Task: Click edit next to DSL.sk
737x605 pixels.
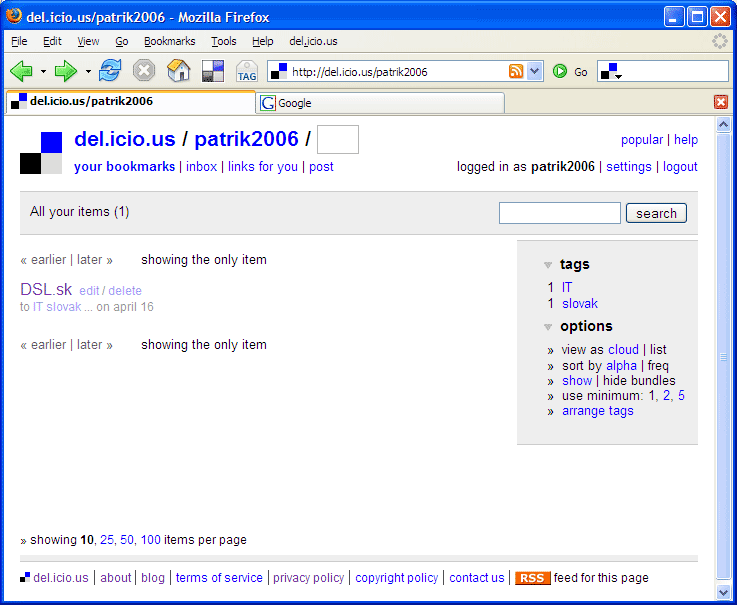Action: [89, 291]
